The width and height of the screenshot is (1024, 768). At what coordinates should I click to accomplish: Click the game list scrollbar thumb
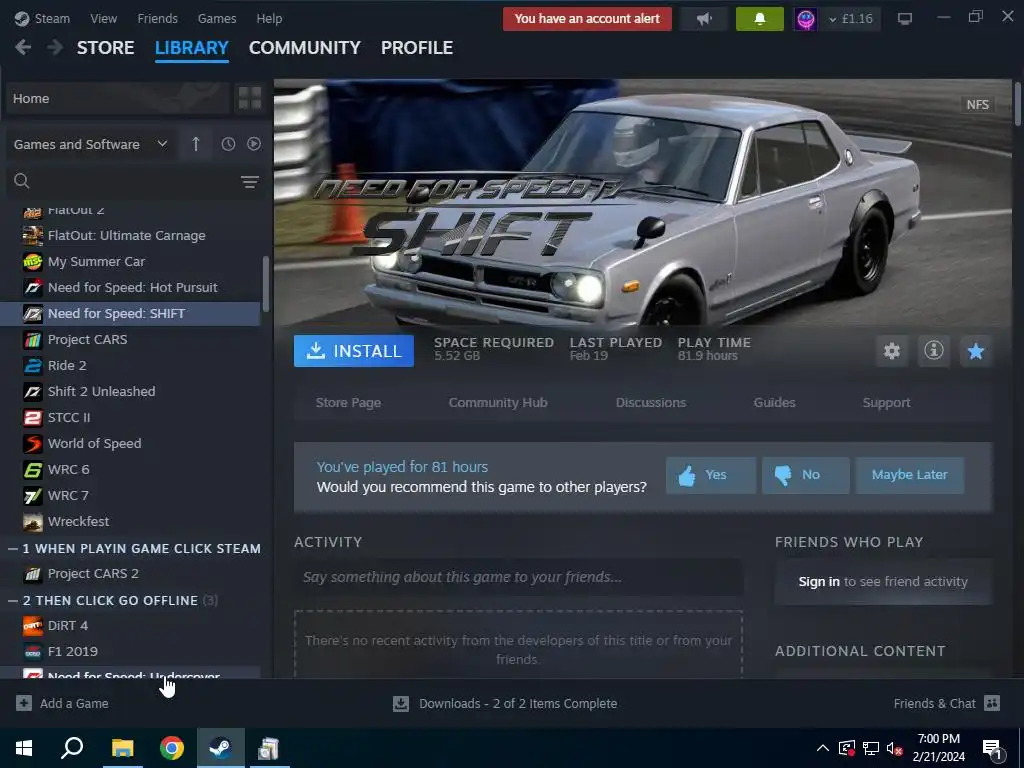(266, 284)
